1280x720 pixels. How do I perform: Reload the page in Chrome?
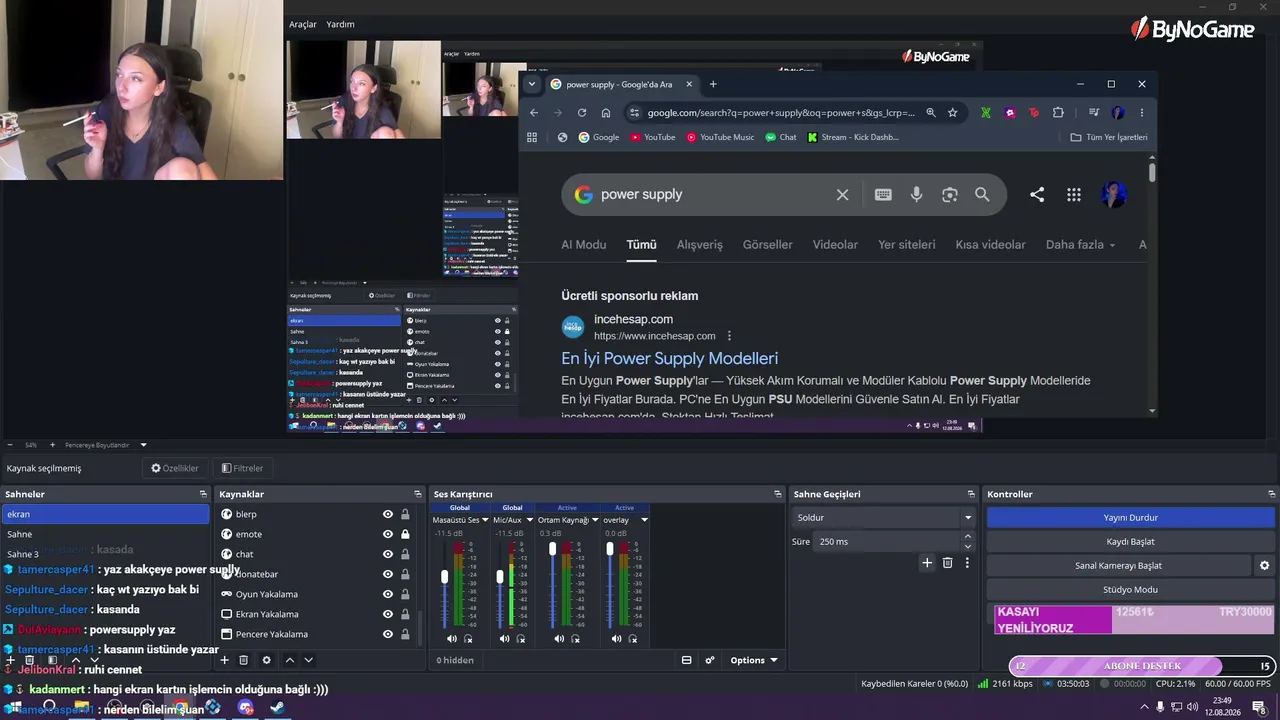point(582,113)
